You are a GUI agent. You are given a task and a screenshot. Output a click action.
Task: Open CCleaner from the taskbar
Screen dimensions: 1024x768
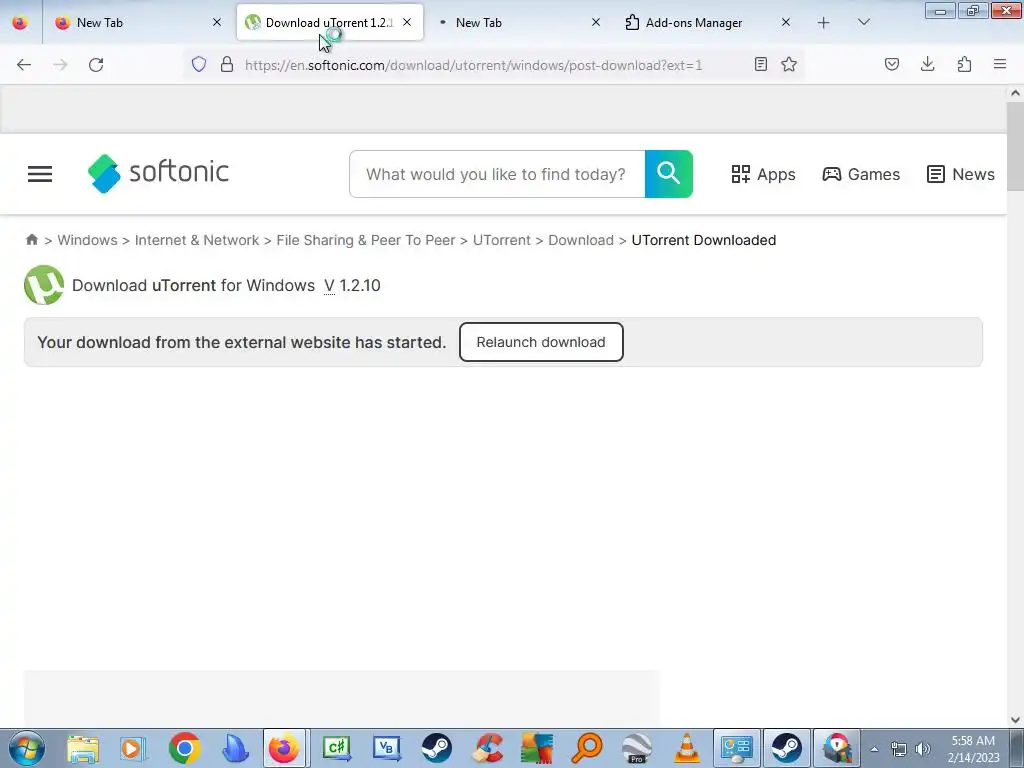(x=488, y=748)
